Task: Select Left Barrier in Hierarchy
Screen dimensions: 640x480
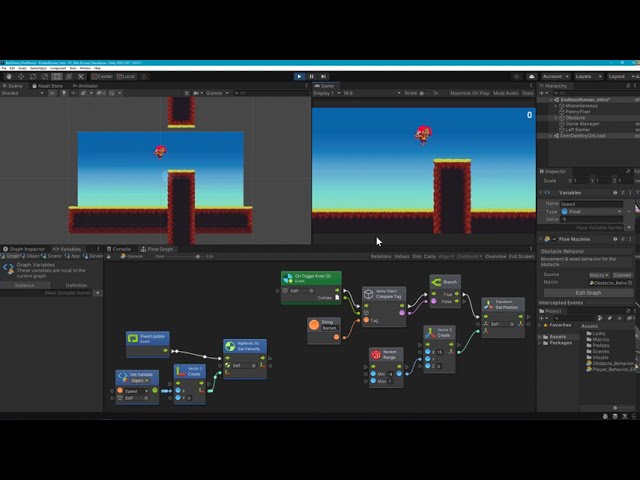Action: click(x=578, y=129)
